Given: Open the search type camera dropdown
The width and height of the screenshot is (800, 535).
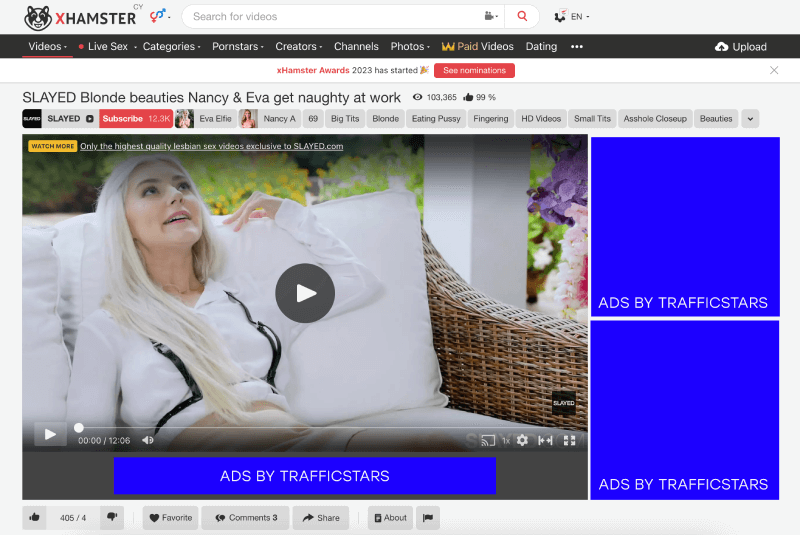Looking at the screenshot, I should [x=491, y=16].
